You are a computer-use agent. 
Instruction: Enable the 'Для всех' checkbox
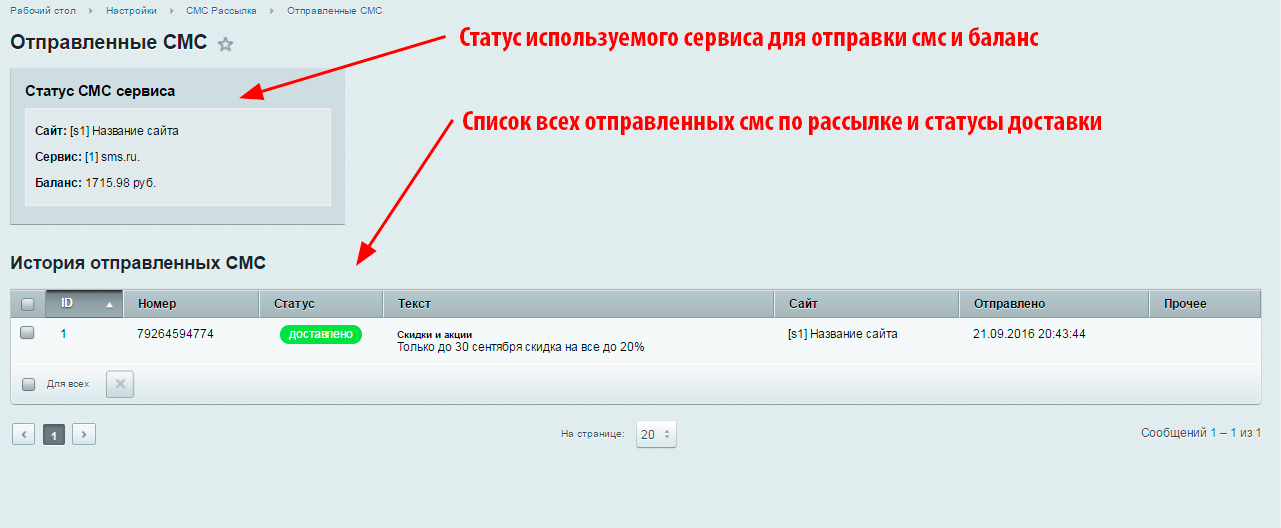29,384
